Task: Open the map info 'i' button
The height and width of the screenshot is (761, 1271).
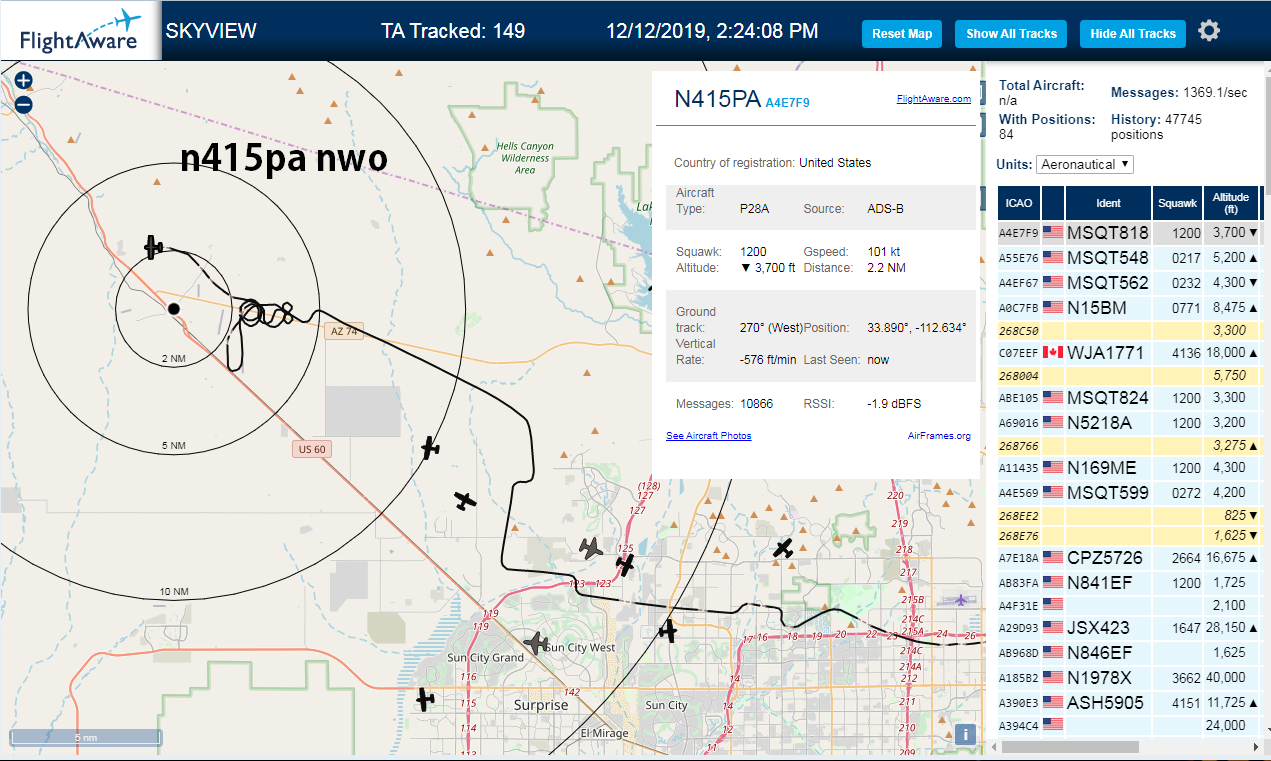Action: [x=965, y=734]
